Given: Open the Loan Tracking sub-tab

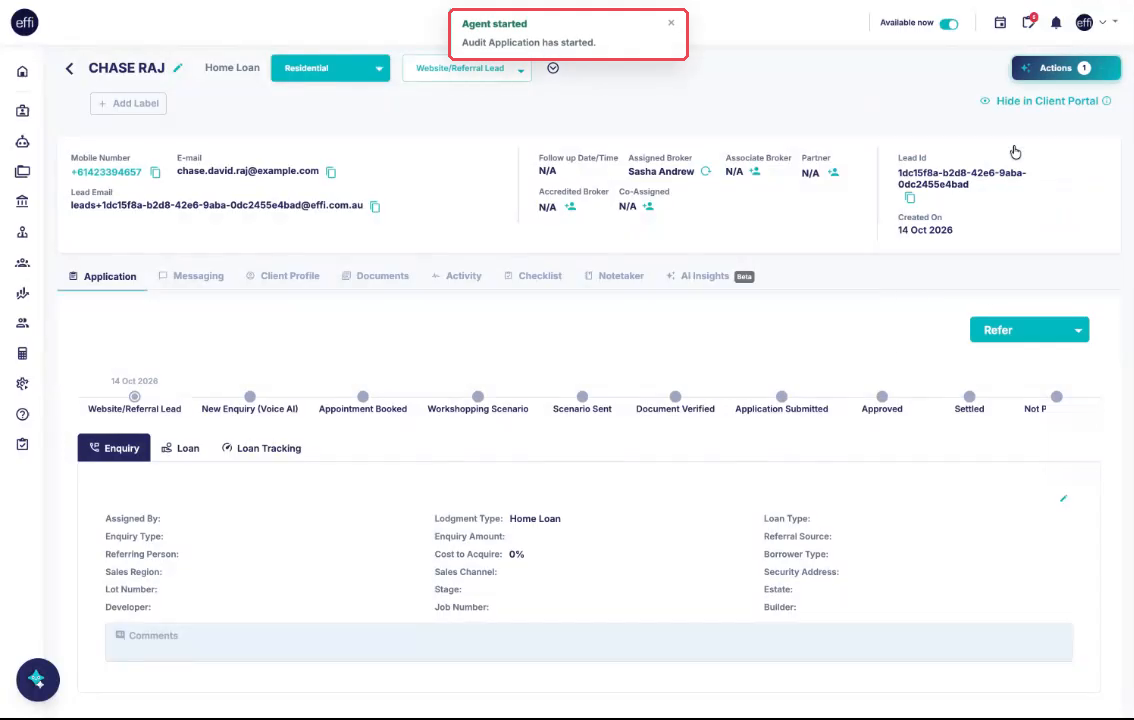Looking at the screenshot, I should tap(261, 448).
